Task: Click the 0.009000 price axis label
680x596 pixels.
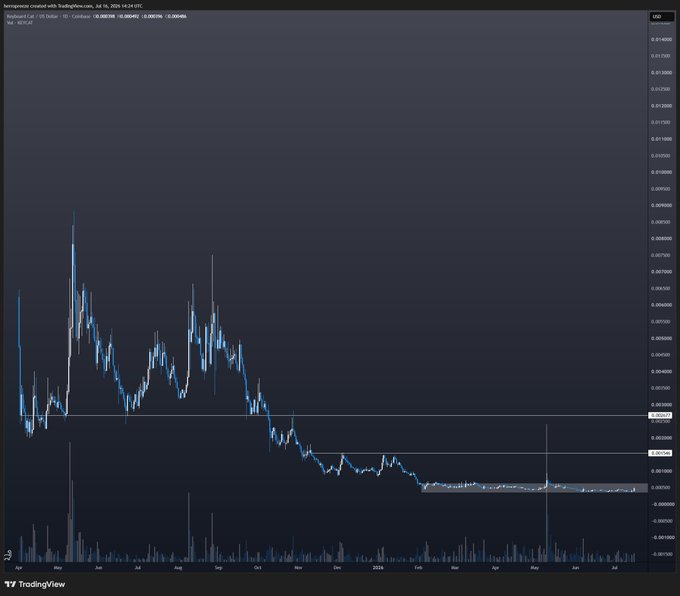Action: point(661,205)
